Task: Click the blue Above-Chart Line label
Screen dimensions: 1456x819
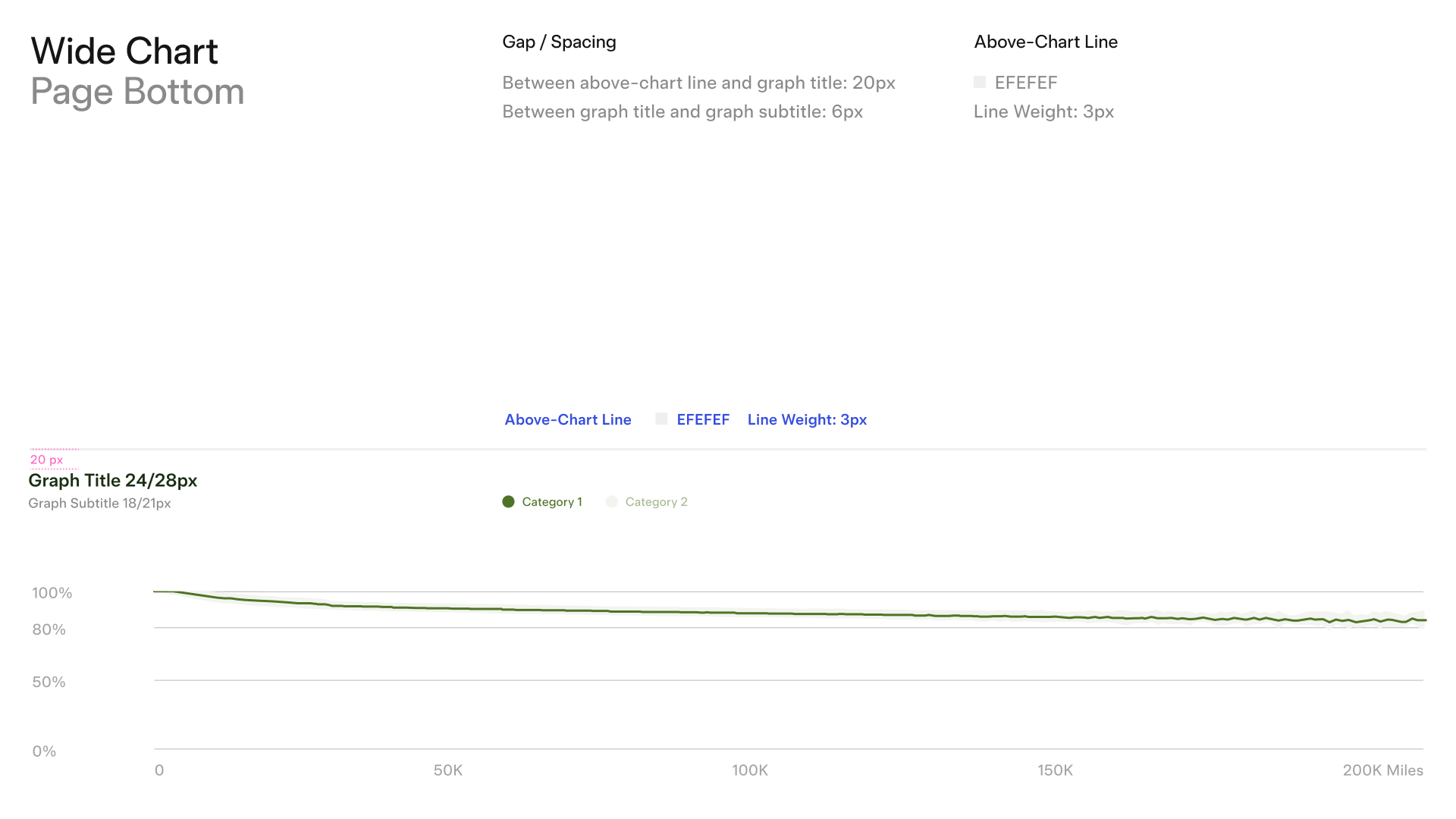Action: pos(568,419)
